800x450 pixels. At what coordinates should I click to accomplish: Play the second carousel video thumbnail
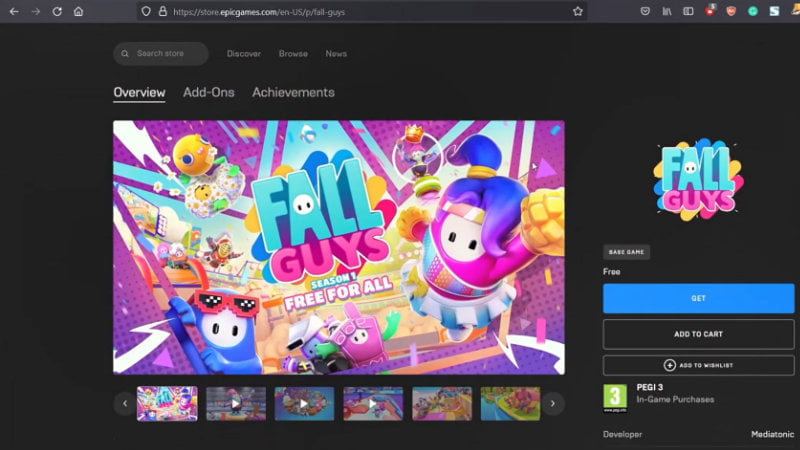pyautogui.click(x=236, y=404)
